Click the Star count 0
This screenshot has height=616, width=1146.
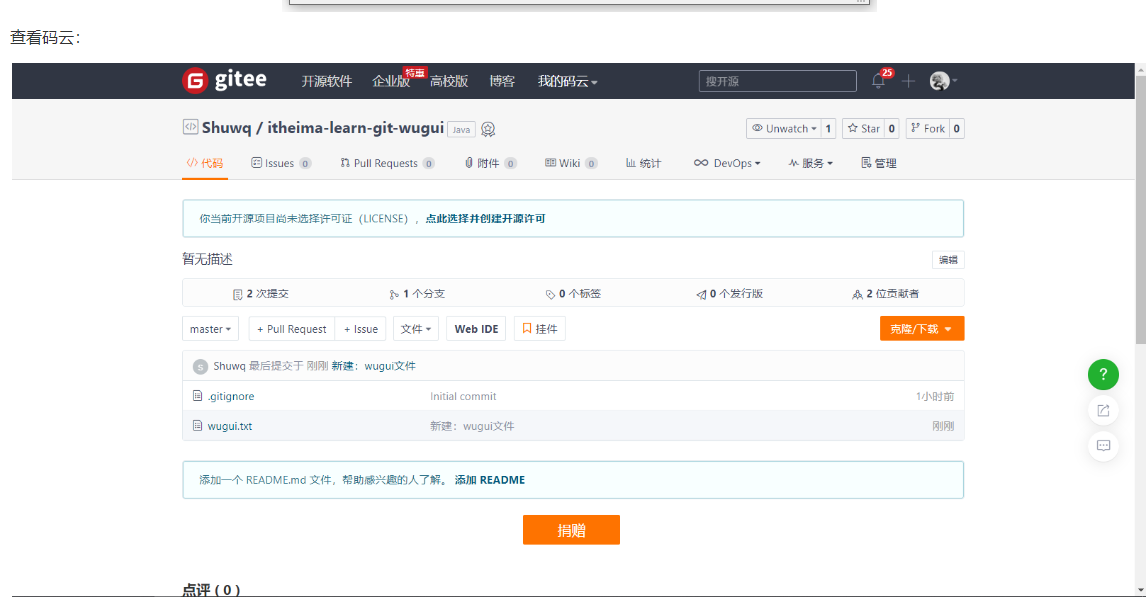tap(892, 129)
